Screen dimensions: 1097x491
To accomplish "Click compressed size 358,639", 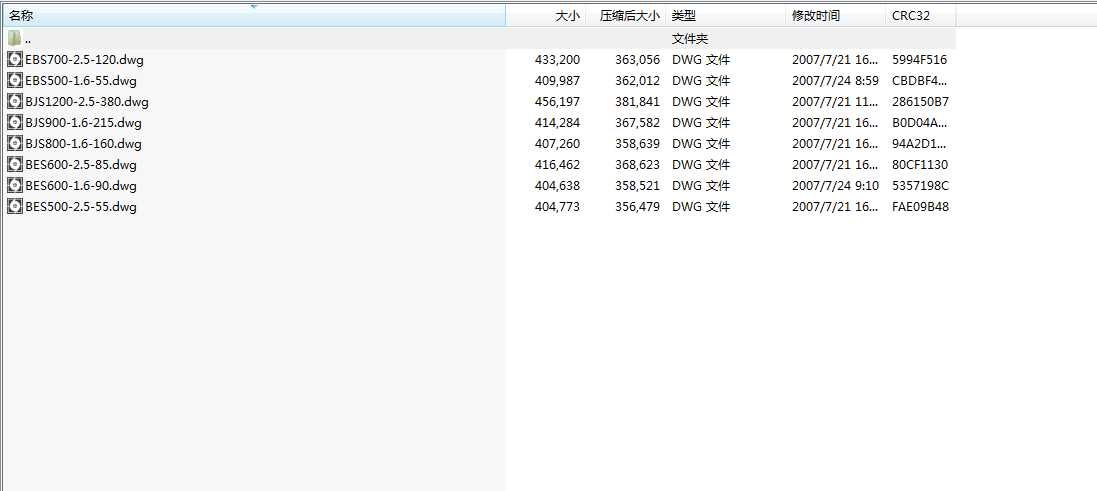I will coord(637,143).
